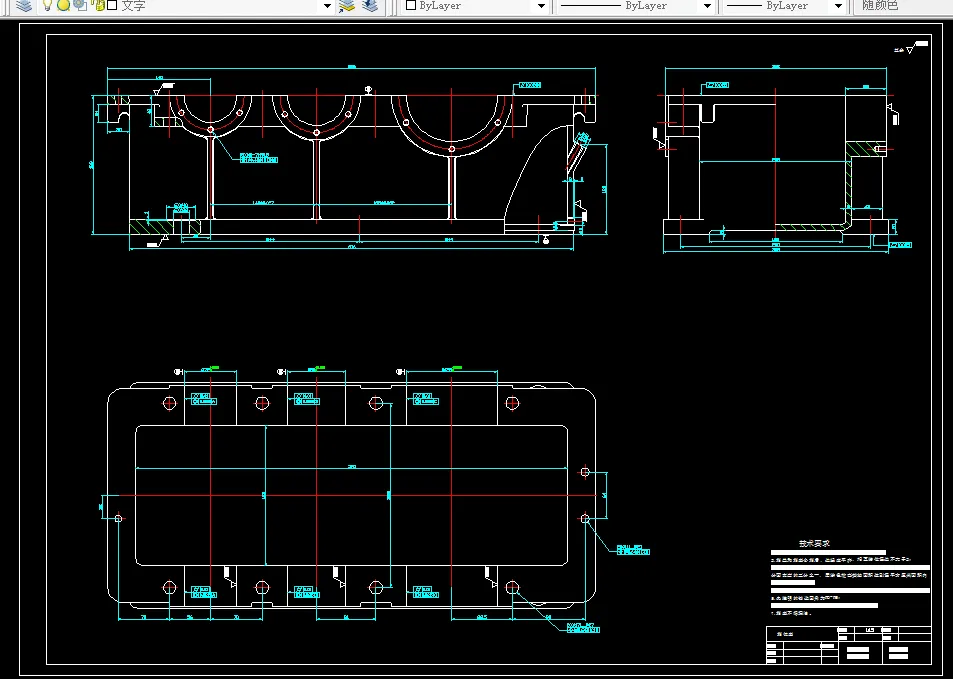Select the 技术要求 heading text

pyautogui.click(x=814, y=543)
